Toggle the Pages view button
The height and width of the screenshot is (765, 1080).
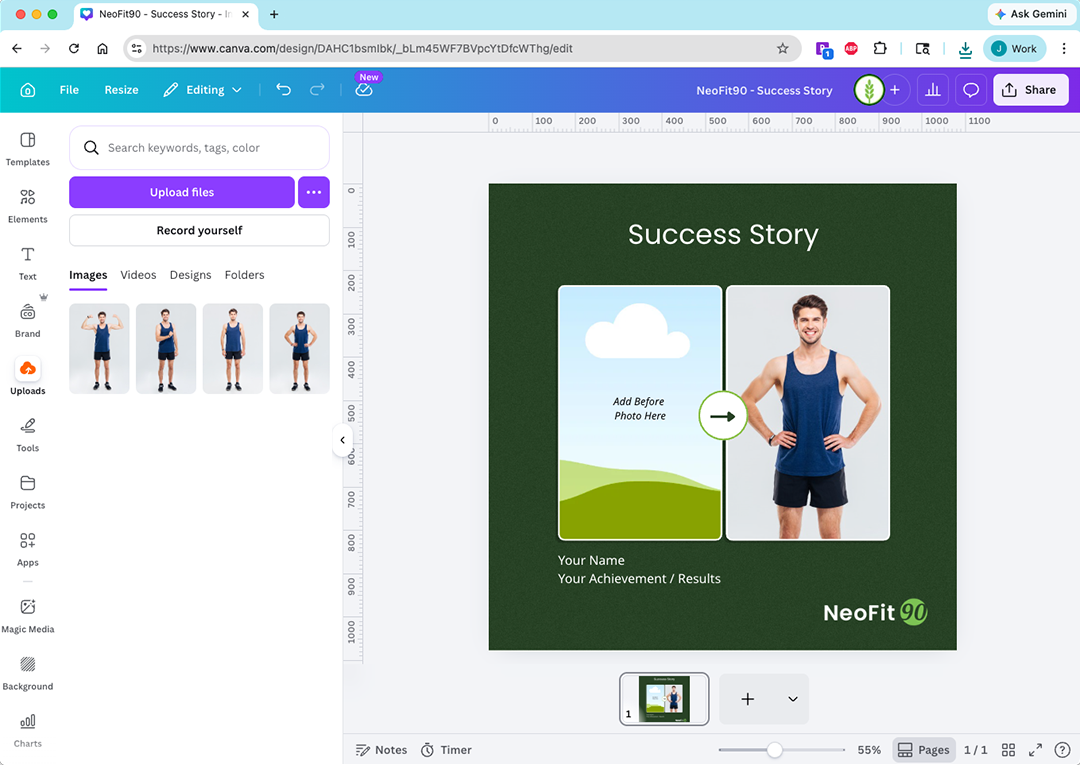[x=922, y=750]
